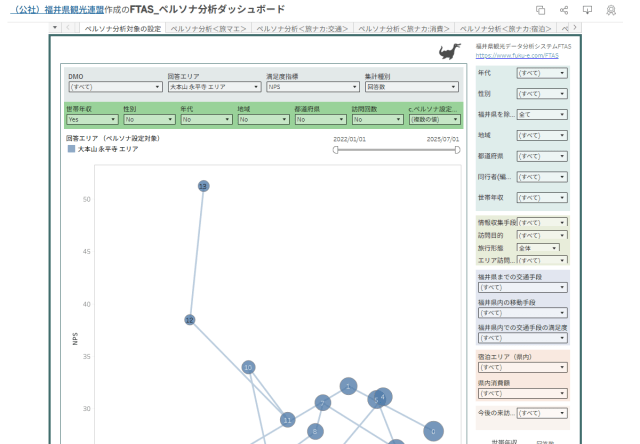The height and width of the screenshot is (444, 640).
Task: Open the right panel 地域 filter dropdown
Action: click(542, 135)
